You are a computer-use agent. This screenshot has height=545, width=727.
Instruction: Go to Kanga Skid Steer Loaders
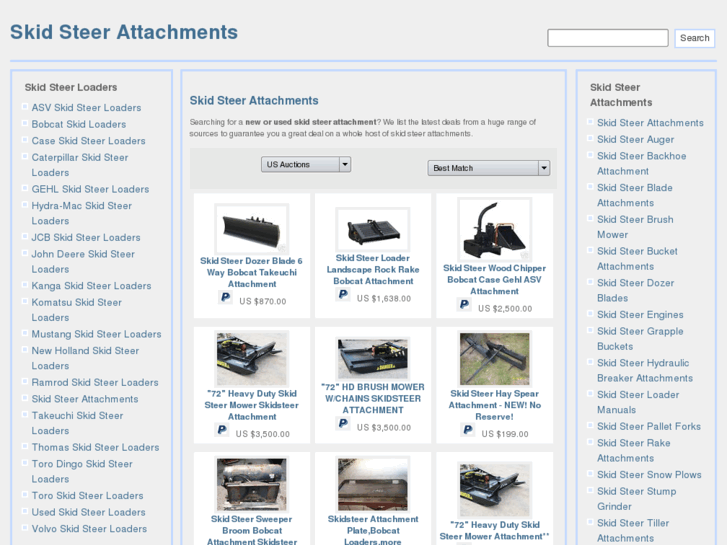click(x=91, y=286)
